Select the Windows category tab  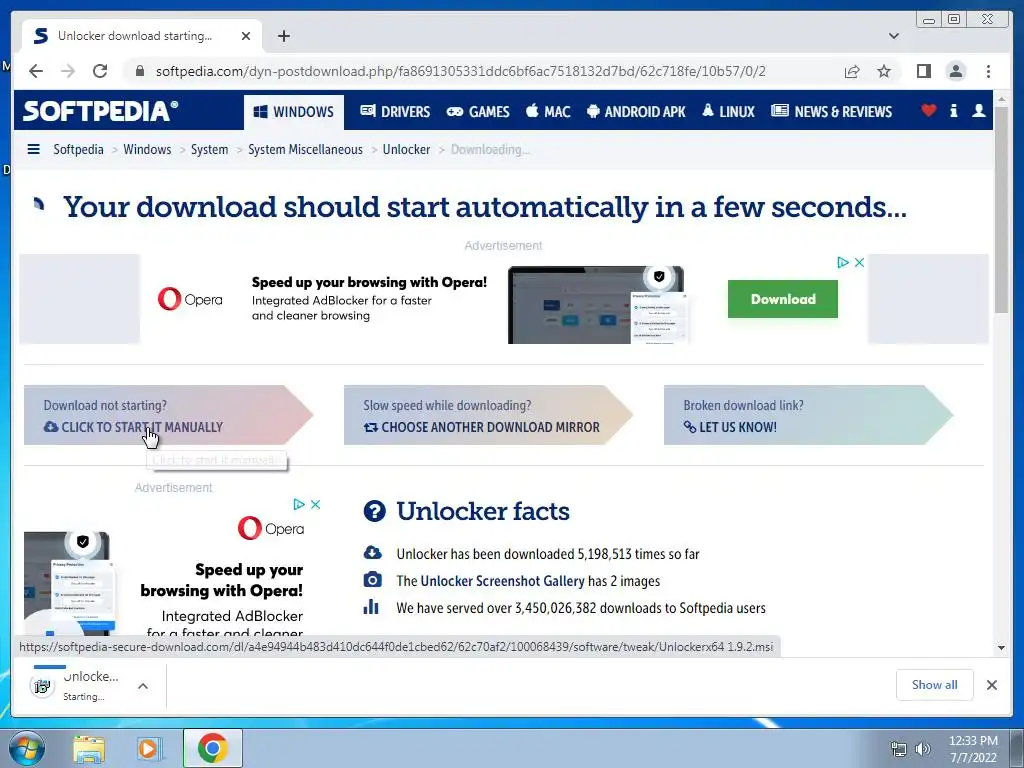[293, 112]
